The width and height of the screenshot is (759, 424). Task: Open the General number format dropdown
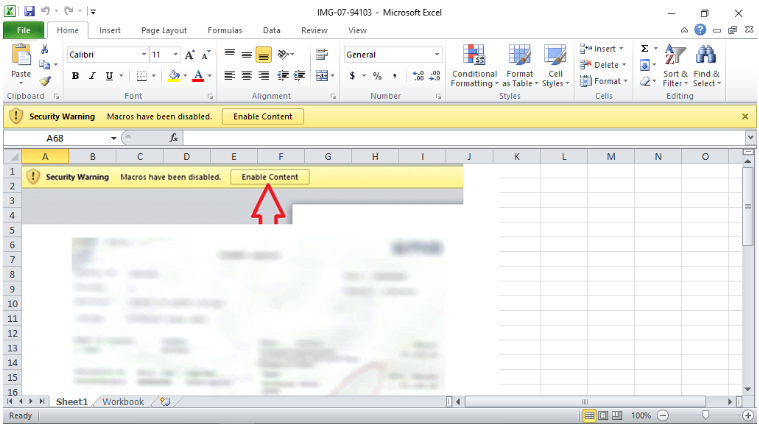pyautogui.click(x=437, y=55)
